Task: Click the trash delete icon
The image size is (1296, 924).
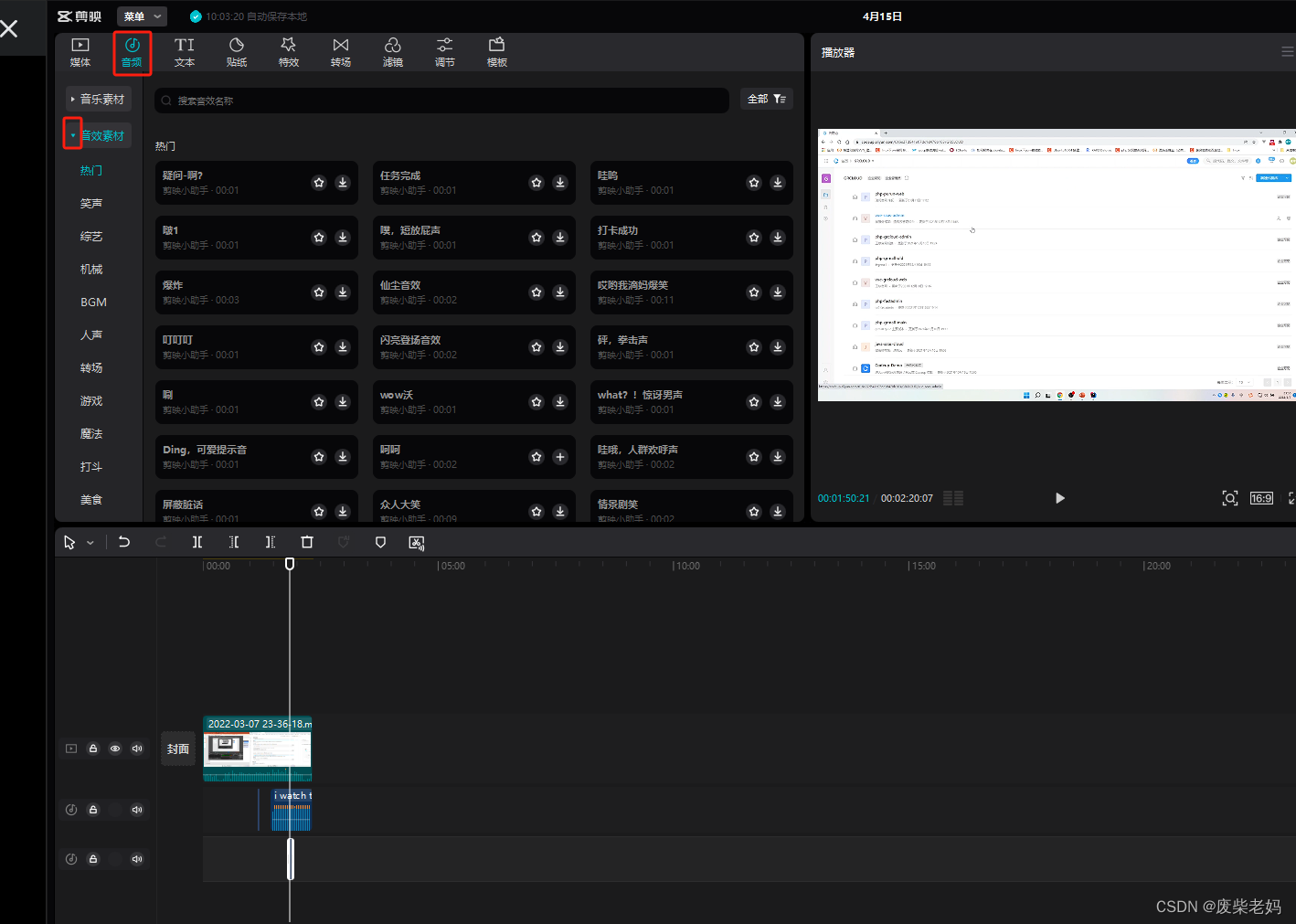Action: tap(307, 542)
